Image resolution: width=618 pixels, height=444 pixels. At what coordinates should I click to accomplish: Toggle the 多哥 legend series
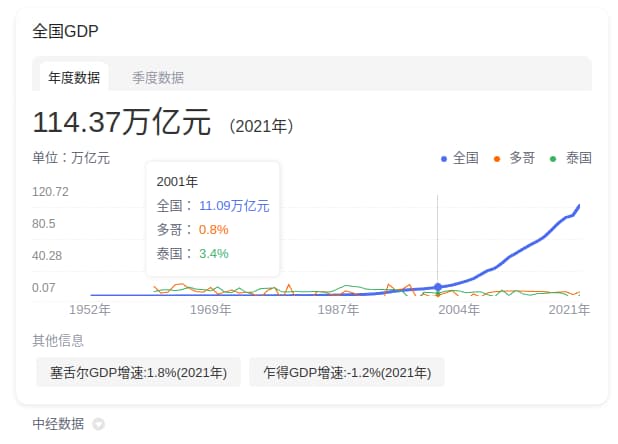click(x=515, y=158)
